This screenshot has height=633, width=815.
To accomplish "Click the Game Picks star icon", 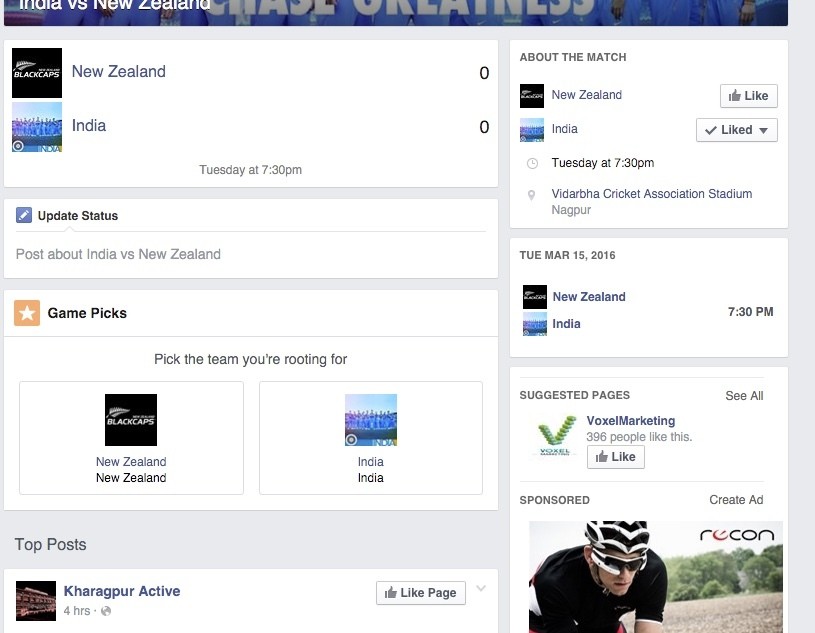I will click(x=27, y=313).
